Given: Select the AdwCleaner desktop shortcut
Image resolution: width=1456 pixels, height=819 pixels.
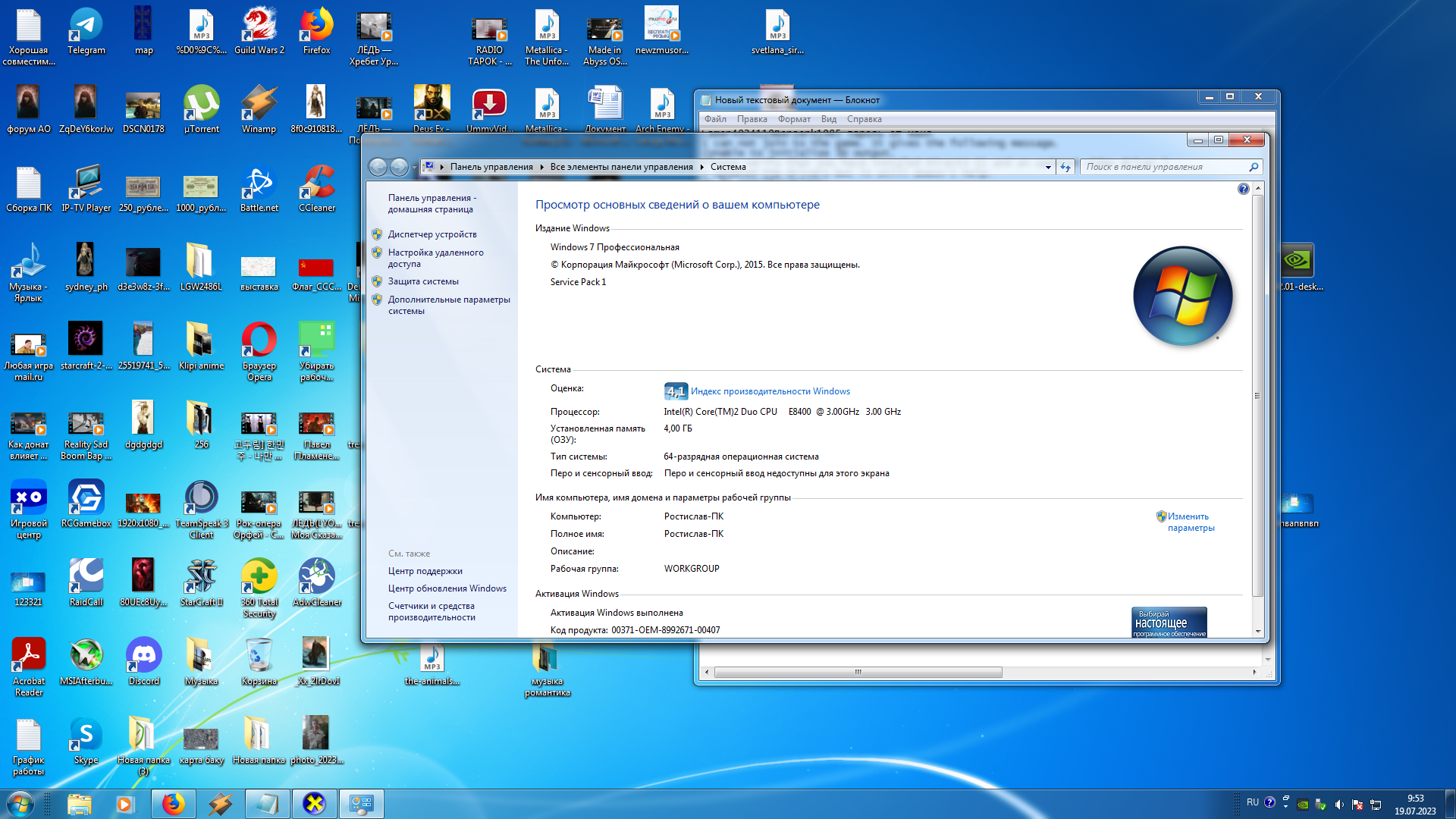Looking at the screenshot, I should [x=317, y=582].
